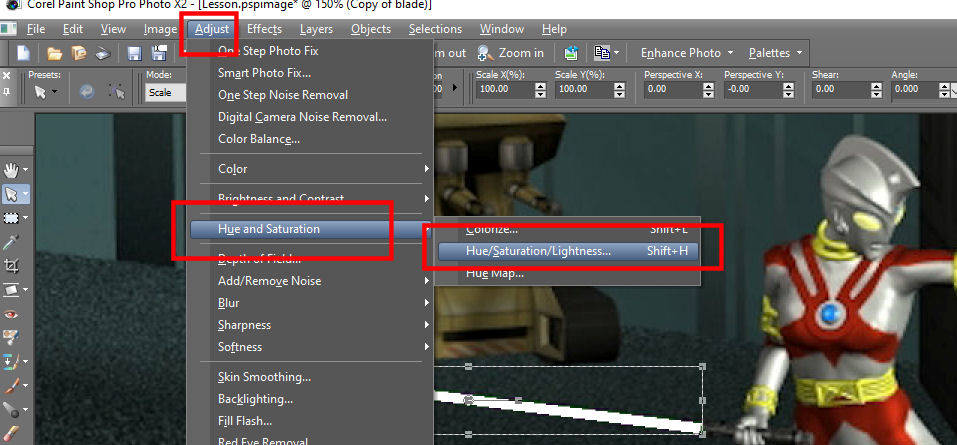Image resolution: width=957 pixels, height=445 pixels.
Task: Open the Edit menu
Action: coord(73,29)
